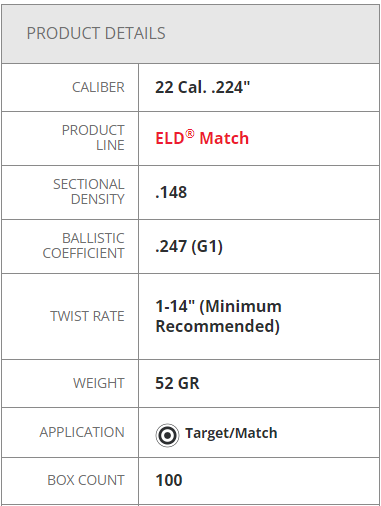The image size is (381, 506).
Task: Select the .148 sectional density value
Action: [171, 192]
